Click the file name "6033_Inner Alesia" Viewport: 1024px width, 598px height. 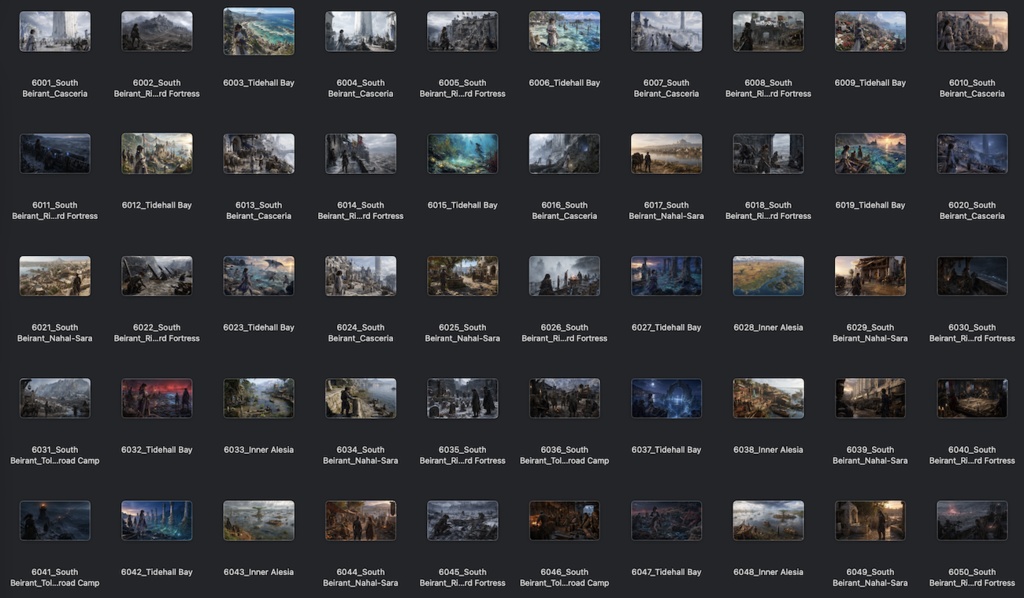pyautogui.click(x=259, y=449)
